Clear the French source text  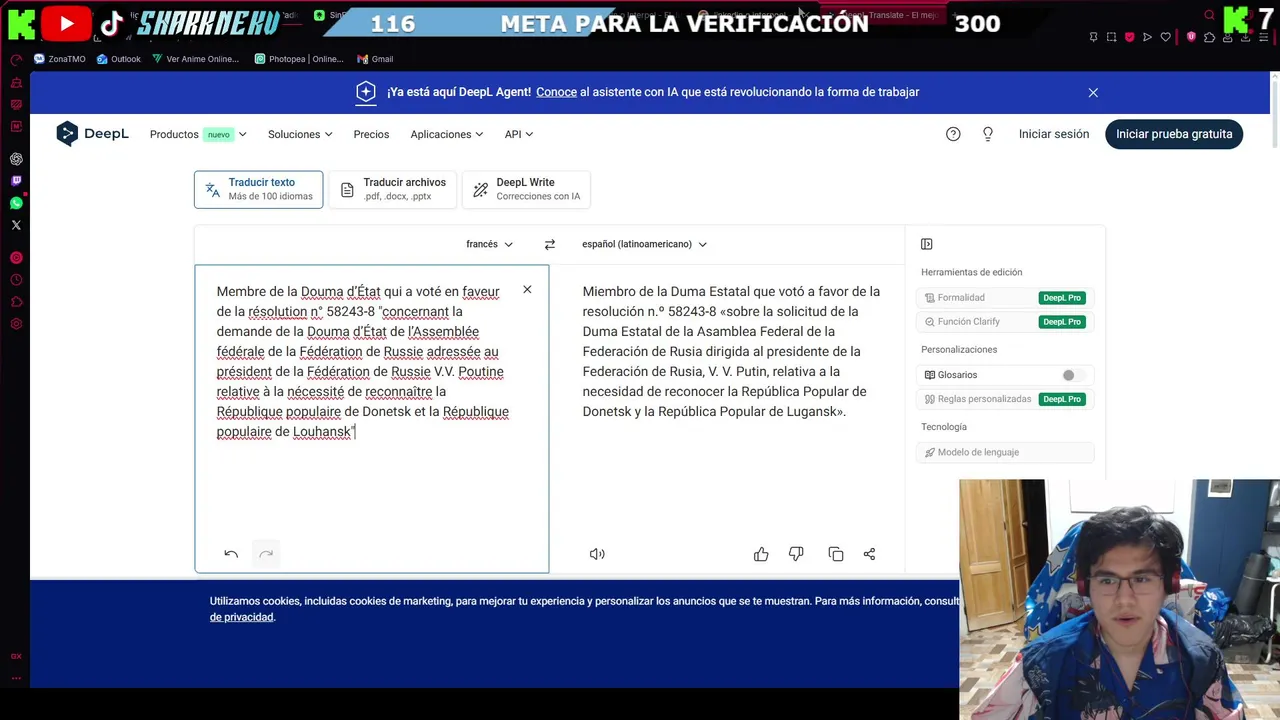click(x=527, y=290)
